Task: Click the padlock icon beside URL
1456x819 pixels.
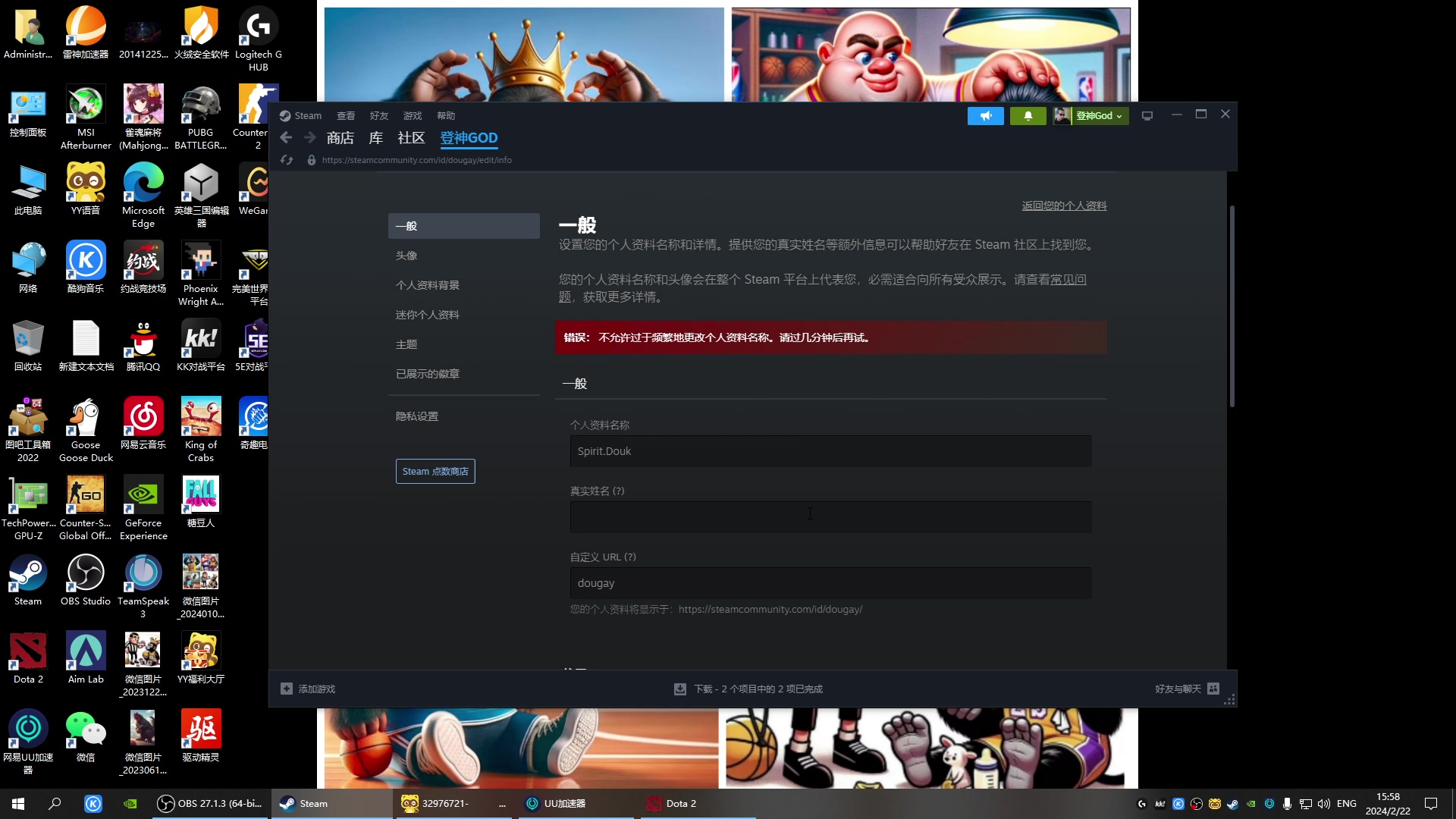Action: point(311,160)
